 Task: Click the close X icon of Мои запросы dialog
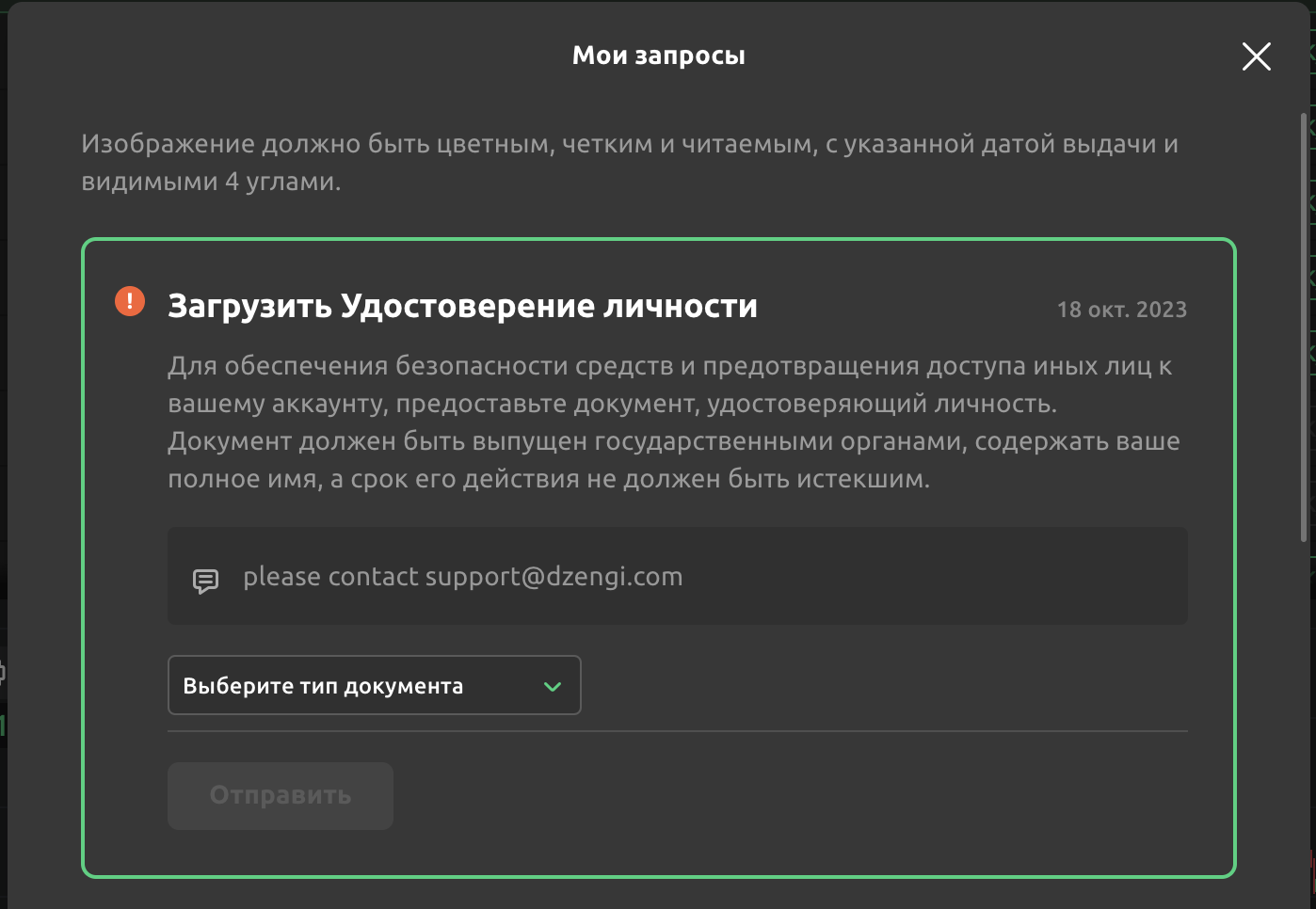coord(1257,56)
